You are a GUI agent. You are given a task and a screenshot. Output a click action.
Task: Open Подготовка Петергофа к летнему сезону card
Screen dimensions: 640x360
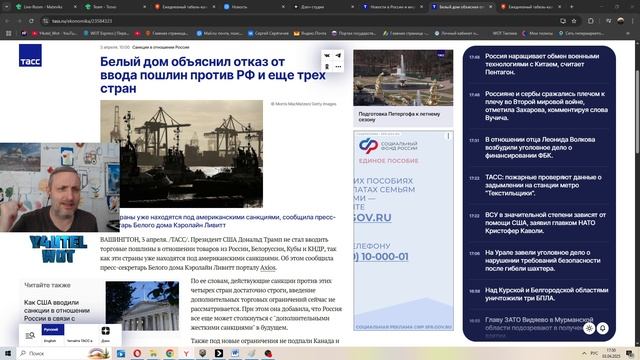pos(403,117)
